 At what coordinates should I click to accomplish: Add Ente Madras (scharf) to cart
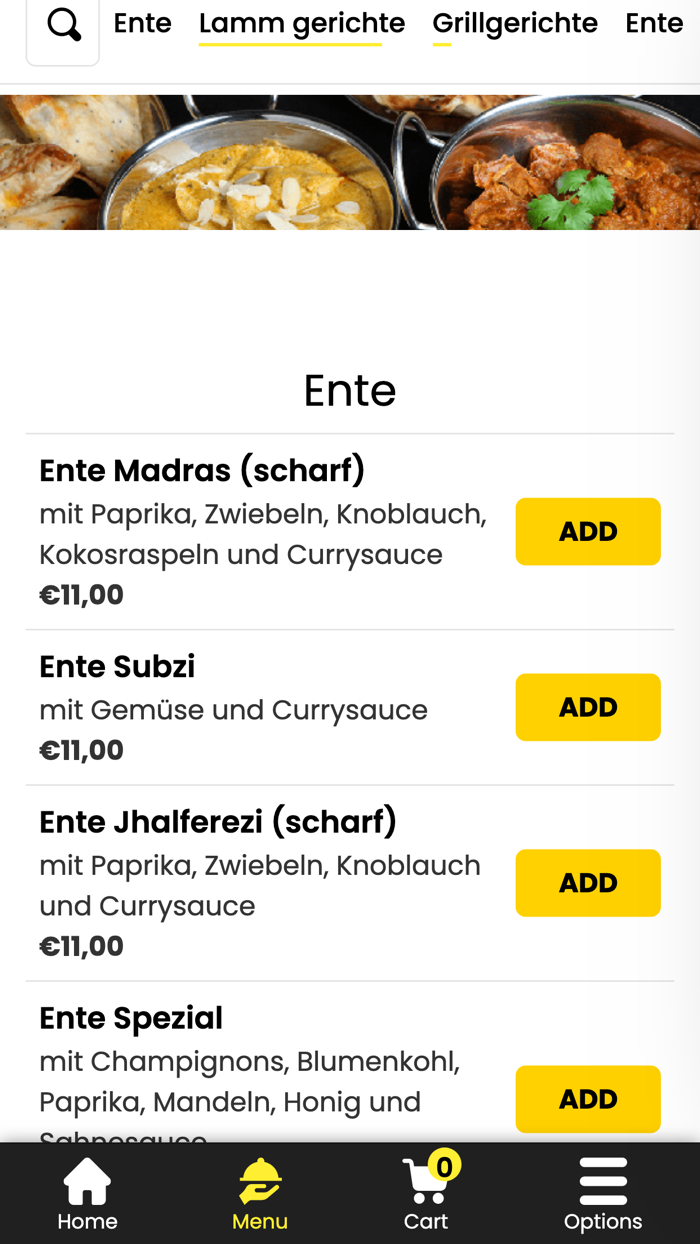(x=588, y=532)
